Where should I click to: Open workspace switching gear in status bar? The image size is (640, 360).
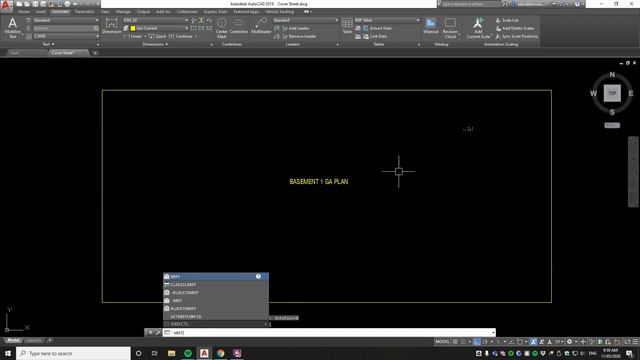tap(569, 342)
